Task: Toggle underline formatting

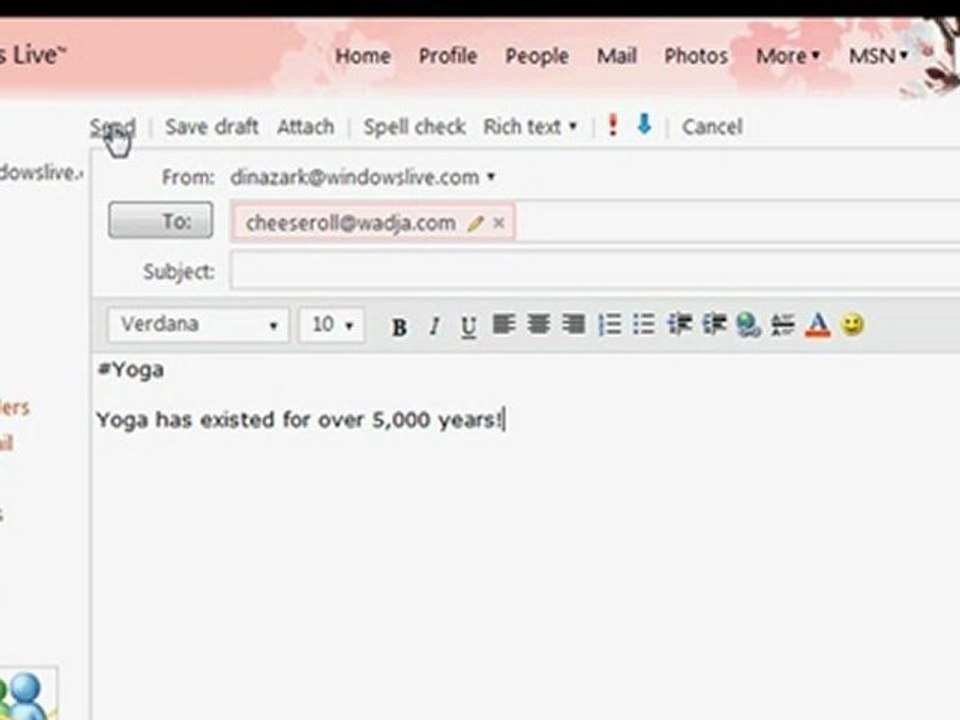Action: (468, 326)
